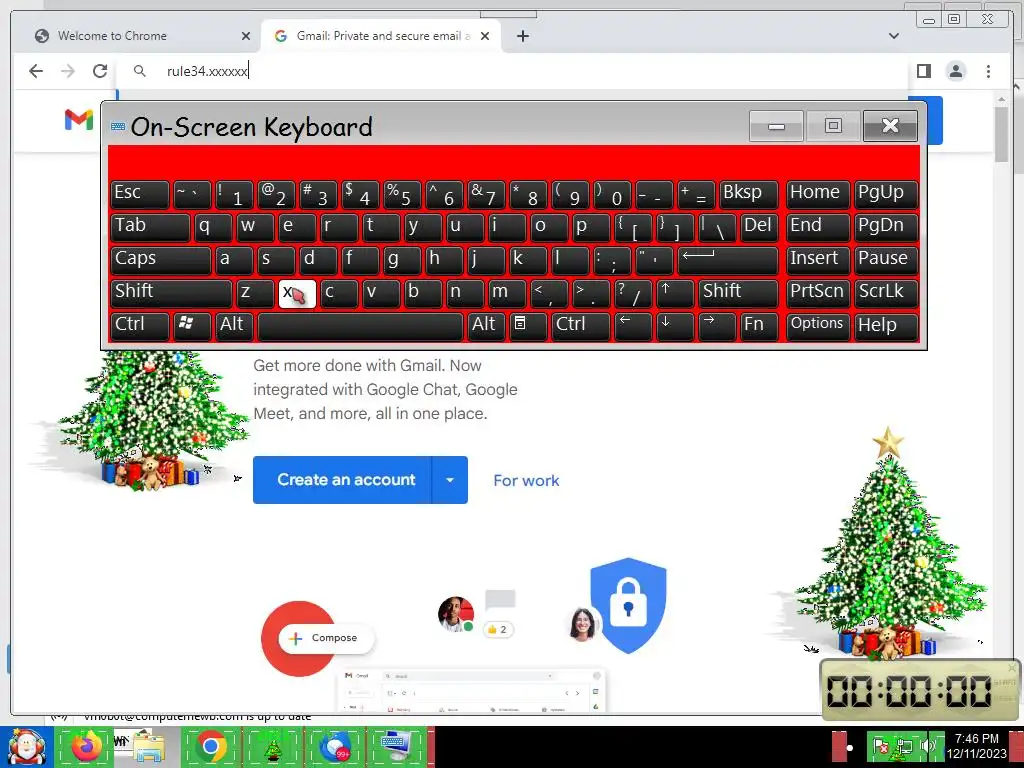This screenshot has width=1024, height=768.
Task: Click the Windows logo key
Action: (x=192, y=325)
